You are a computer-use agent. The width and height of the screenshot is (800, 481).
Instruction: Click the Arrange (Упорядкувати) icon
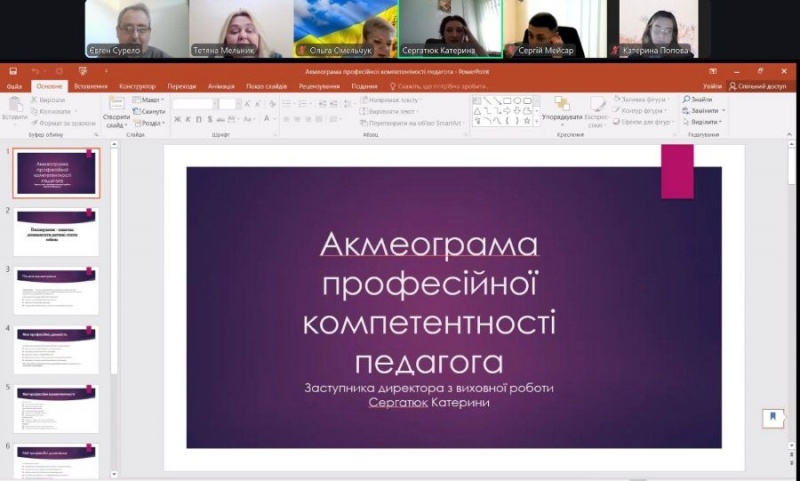561,107
